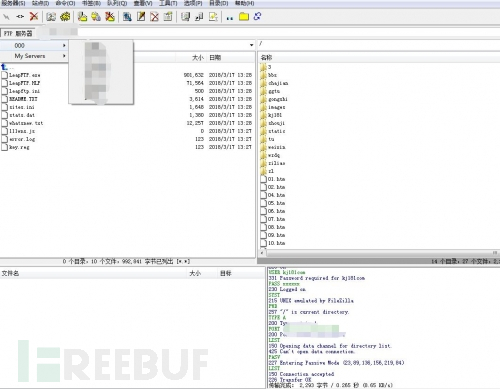
Task: Click the red X disconnect toolbar icon
Action: coord(34,16)
